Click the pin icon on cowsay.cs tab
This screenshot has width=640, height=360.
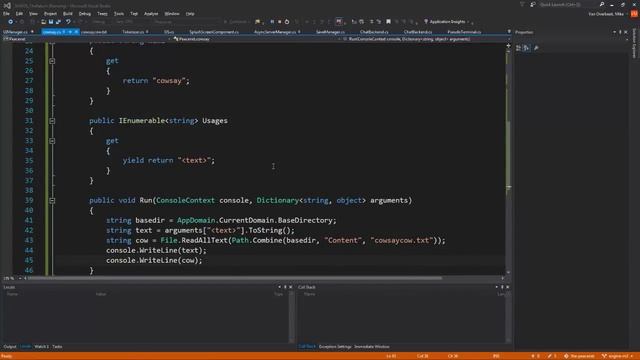(70, 32)
